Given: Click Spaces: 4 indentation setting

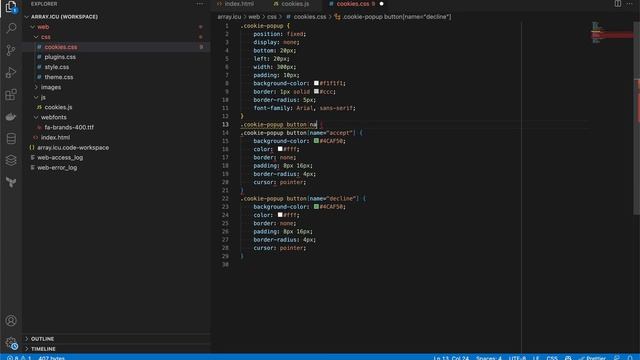Looking at the screenshot, I should point(489,358).
